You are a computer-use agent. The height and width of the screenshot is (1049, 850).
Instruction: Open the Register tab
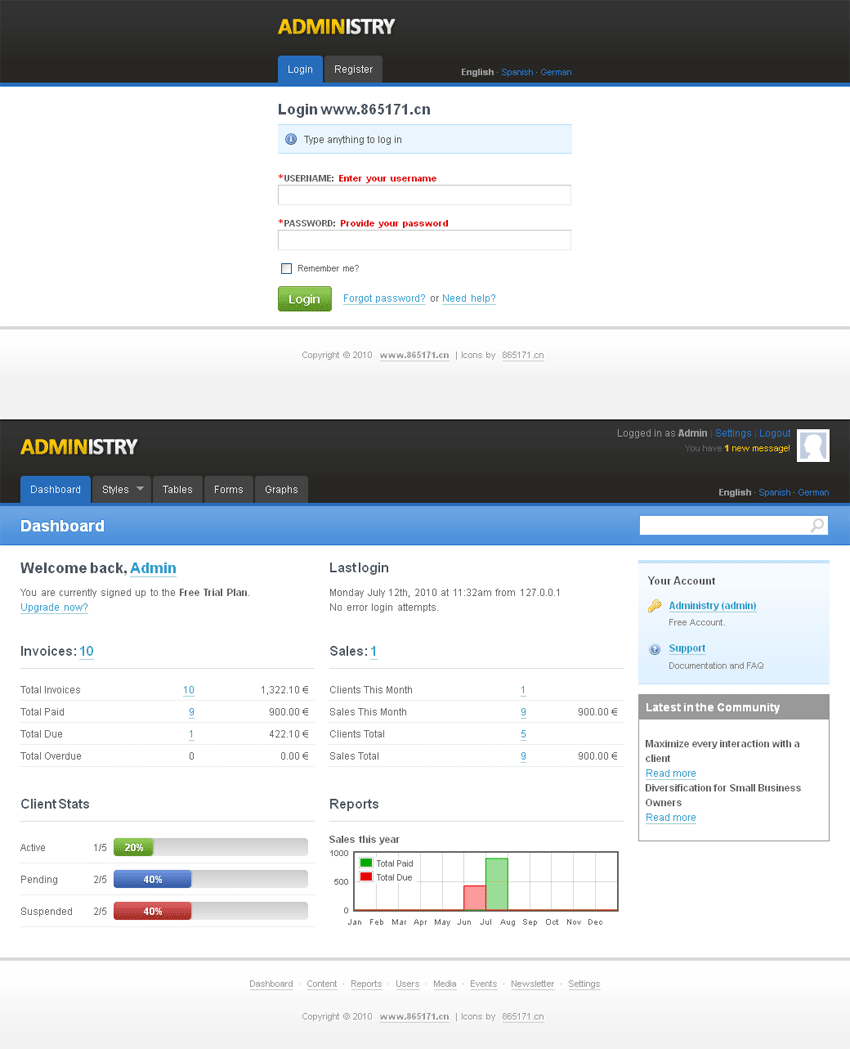(353, 70)
